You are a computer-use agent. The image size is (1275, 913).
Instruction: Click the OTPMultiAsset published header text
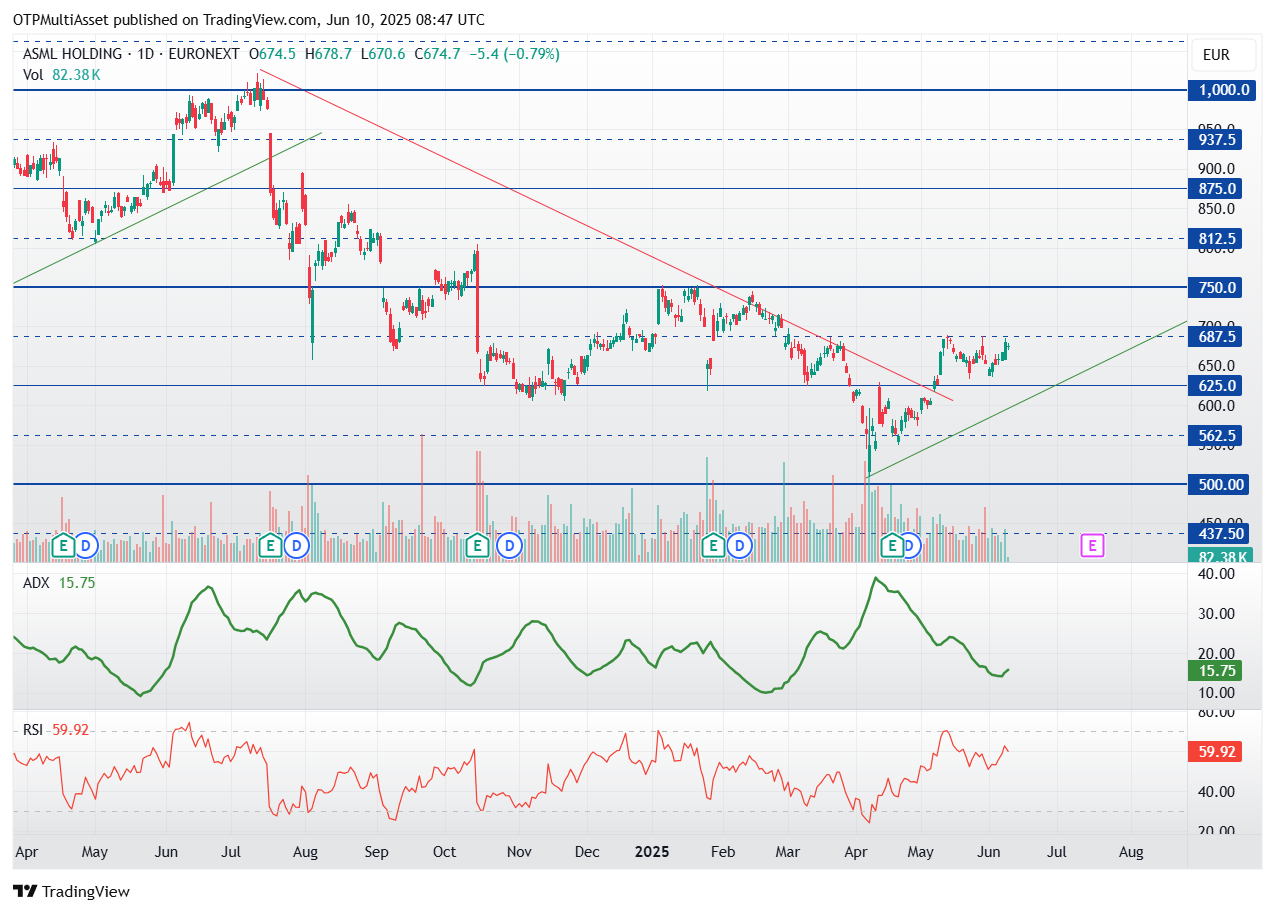249,19
